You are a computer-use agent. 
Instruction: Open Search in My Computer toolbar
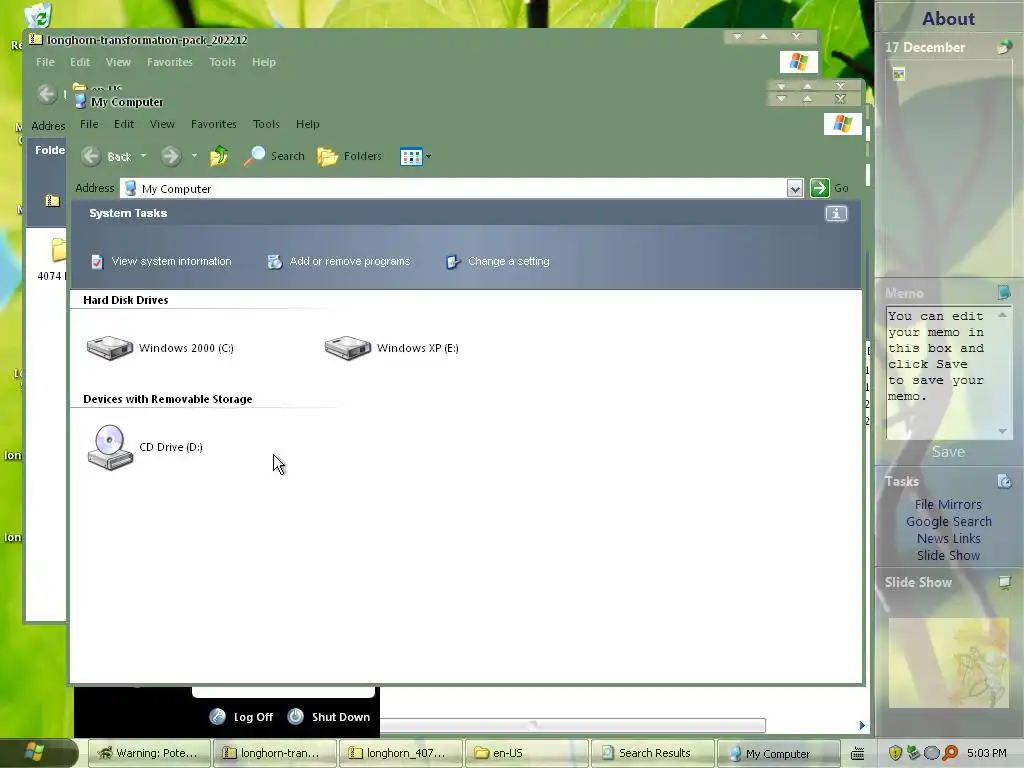(x=274, y=156)
